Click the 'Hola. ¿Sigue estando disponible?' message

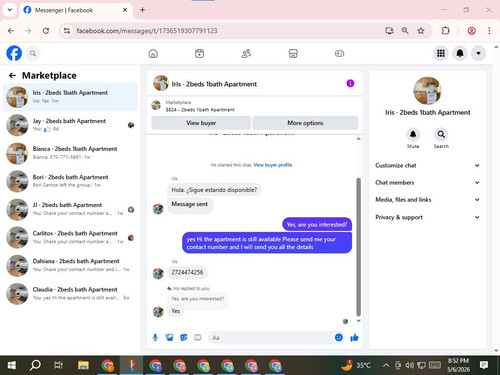(214, 190)
